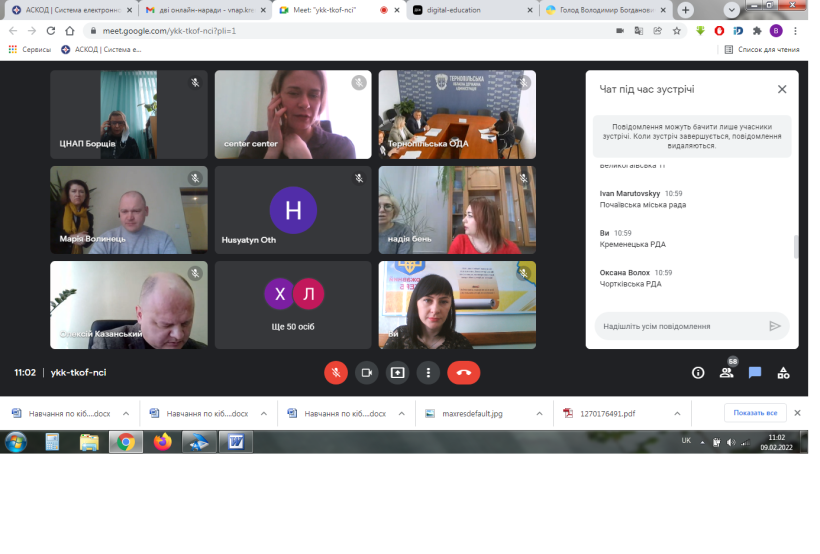Open Firefox from taskbar
The image size is (820, 554).
tap(163, 443)
